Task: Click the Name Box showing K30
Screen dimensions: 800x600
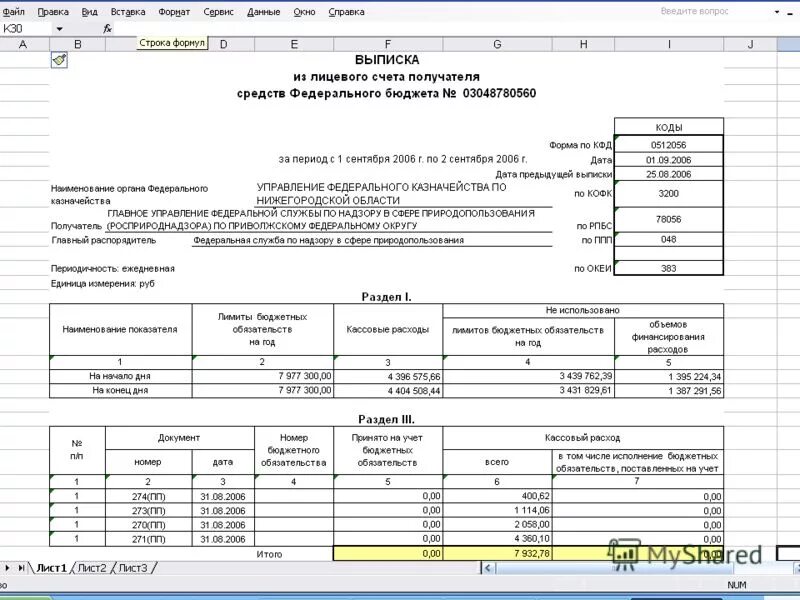Action: pos(26,29)
